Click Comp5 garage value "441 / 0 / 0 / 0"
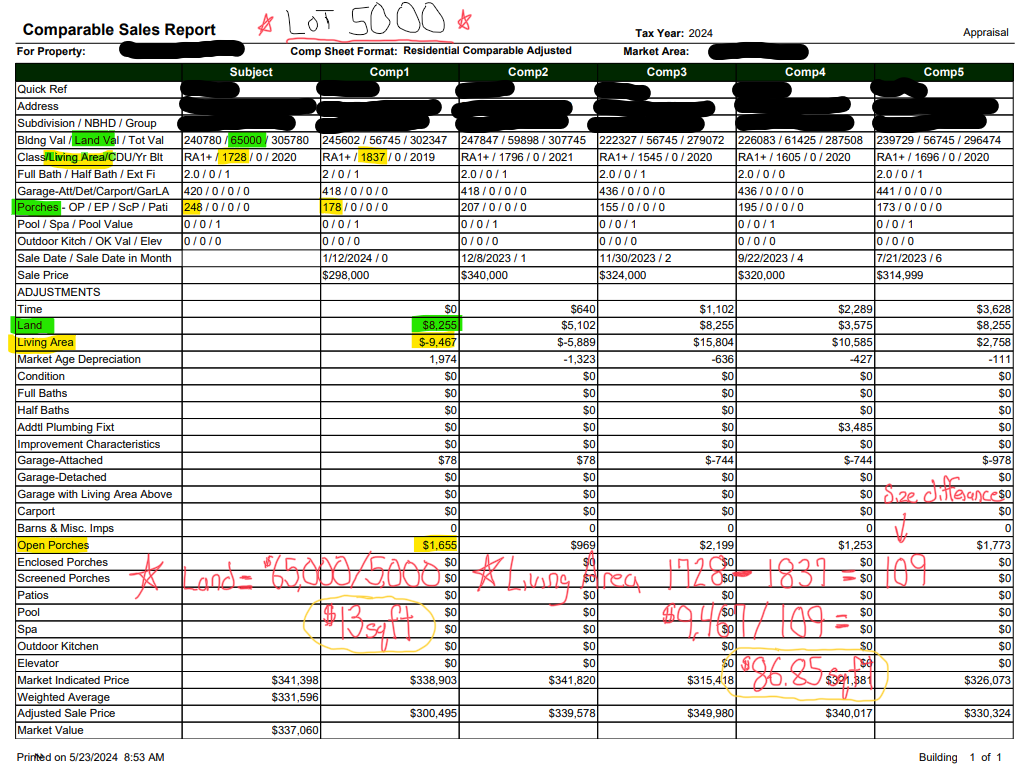Viewport: 1034px width, 767px height. [909, 191]
